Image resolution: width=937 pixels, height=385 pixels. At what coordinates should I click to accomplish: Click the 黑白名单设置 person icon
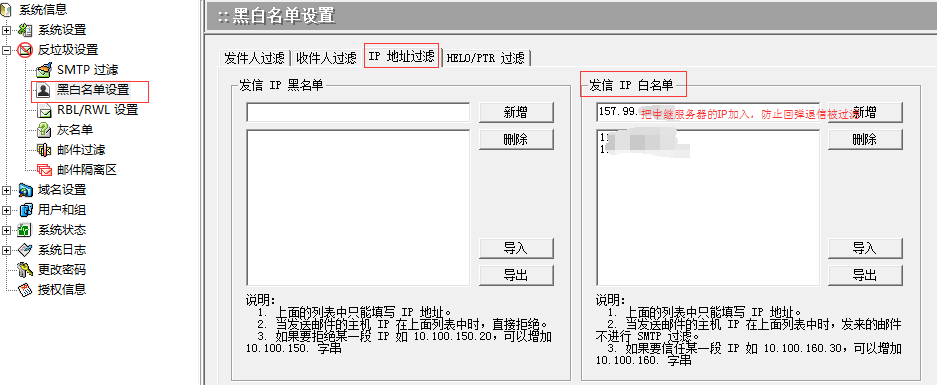pyautogui.click(x=44, y=90)
